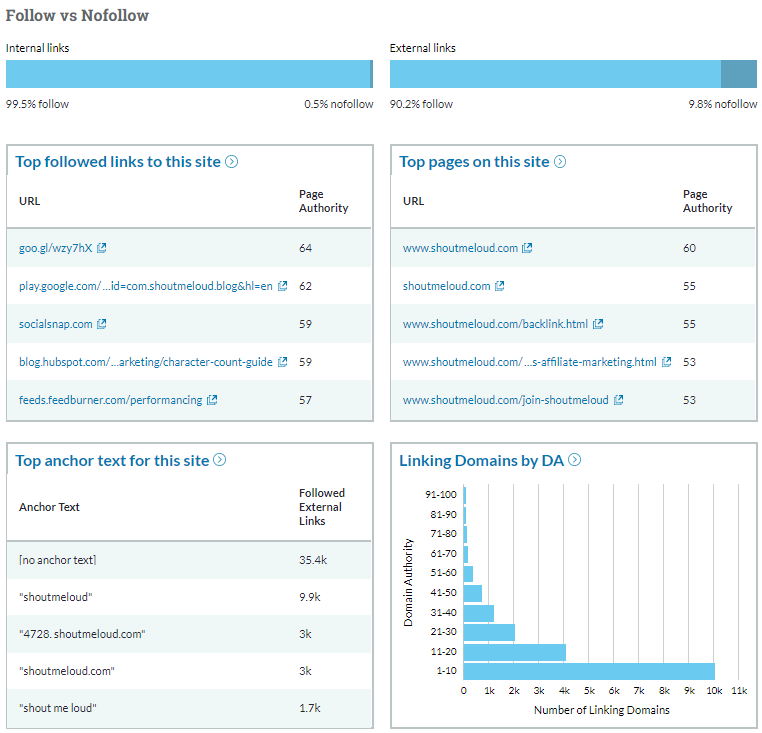
Task: Click the Number of Linking Domains axis label
Action: 602,710
